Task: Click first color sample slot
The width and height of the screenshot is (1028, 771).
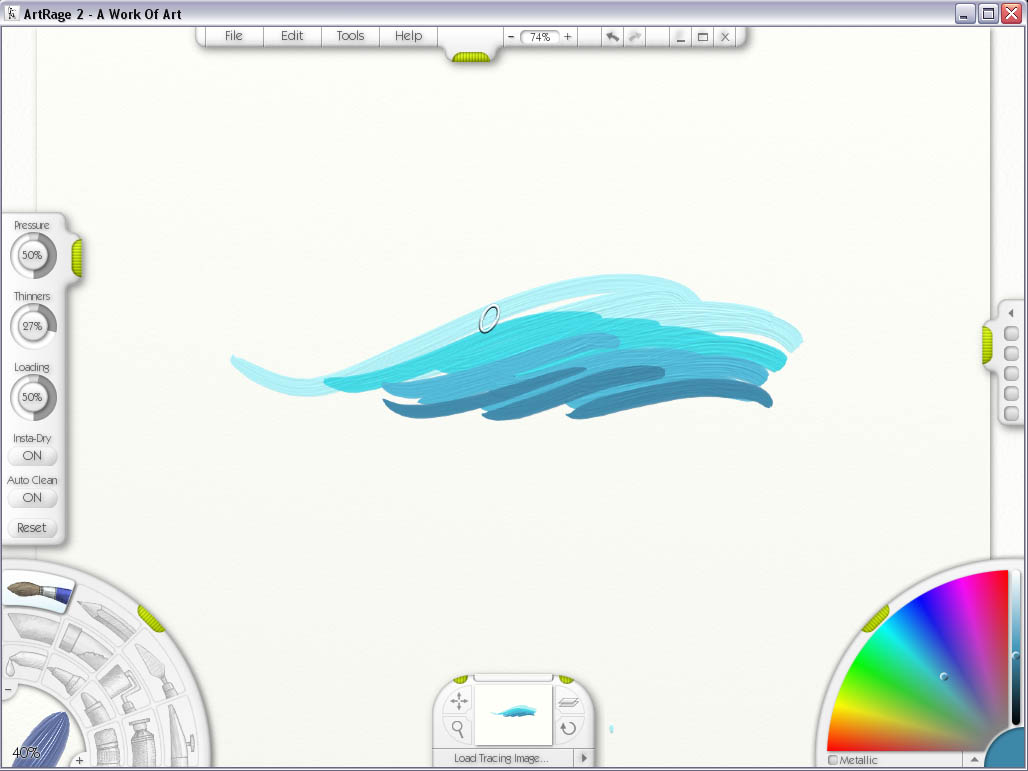Action: tap(1012, 334)
